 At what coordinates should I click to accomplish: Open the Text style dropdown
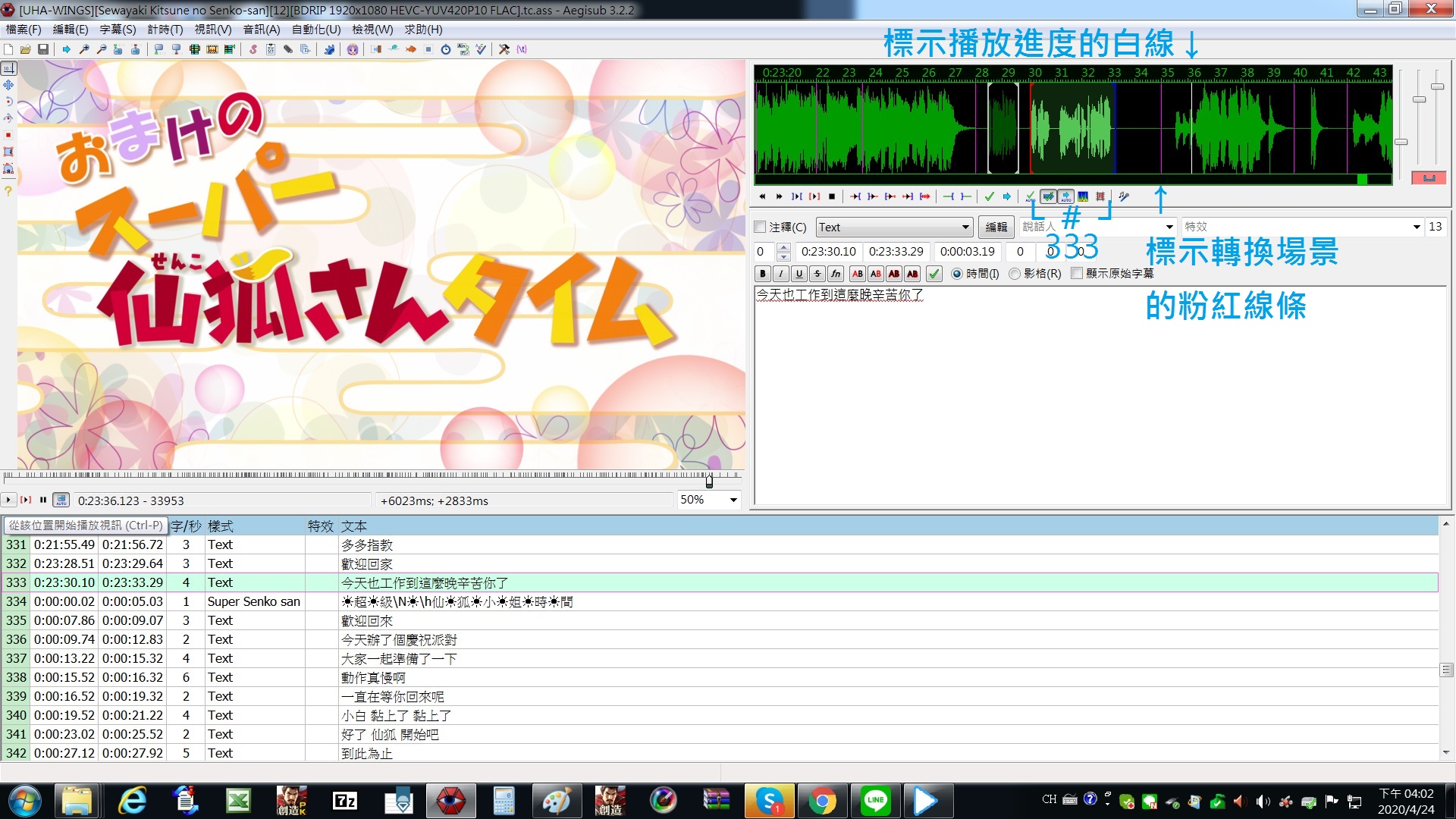point(894,227)
